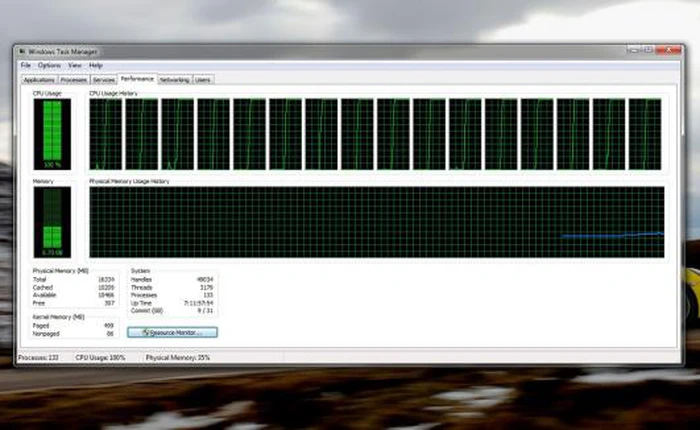Select the Performance tab
This screenshot has width=700, height=430.
(x=137, y=78)
